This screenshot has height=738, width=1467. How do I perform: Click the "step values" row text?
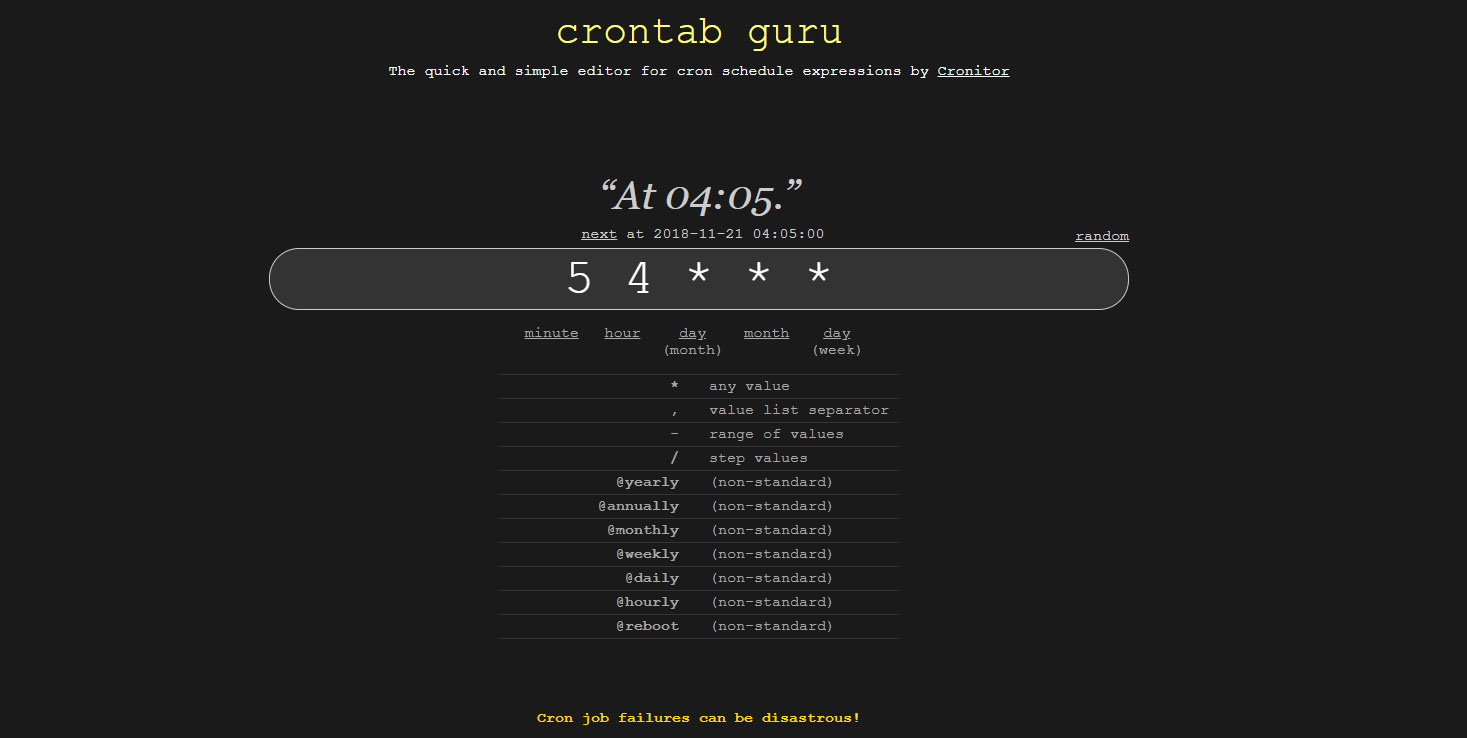tap(758, 458)
